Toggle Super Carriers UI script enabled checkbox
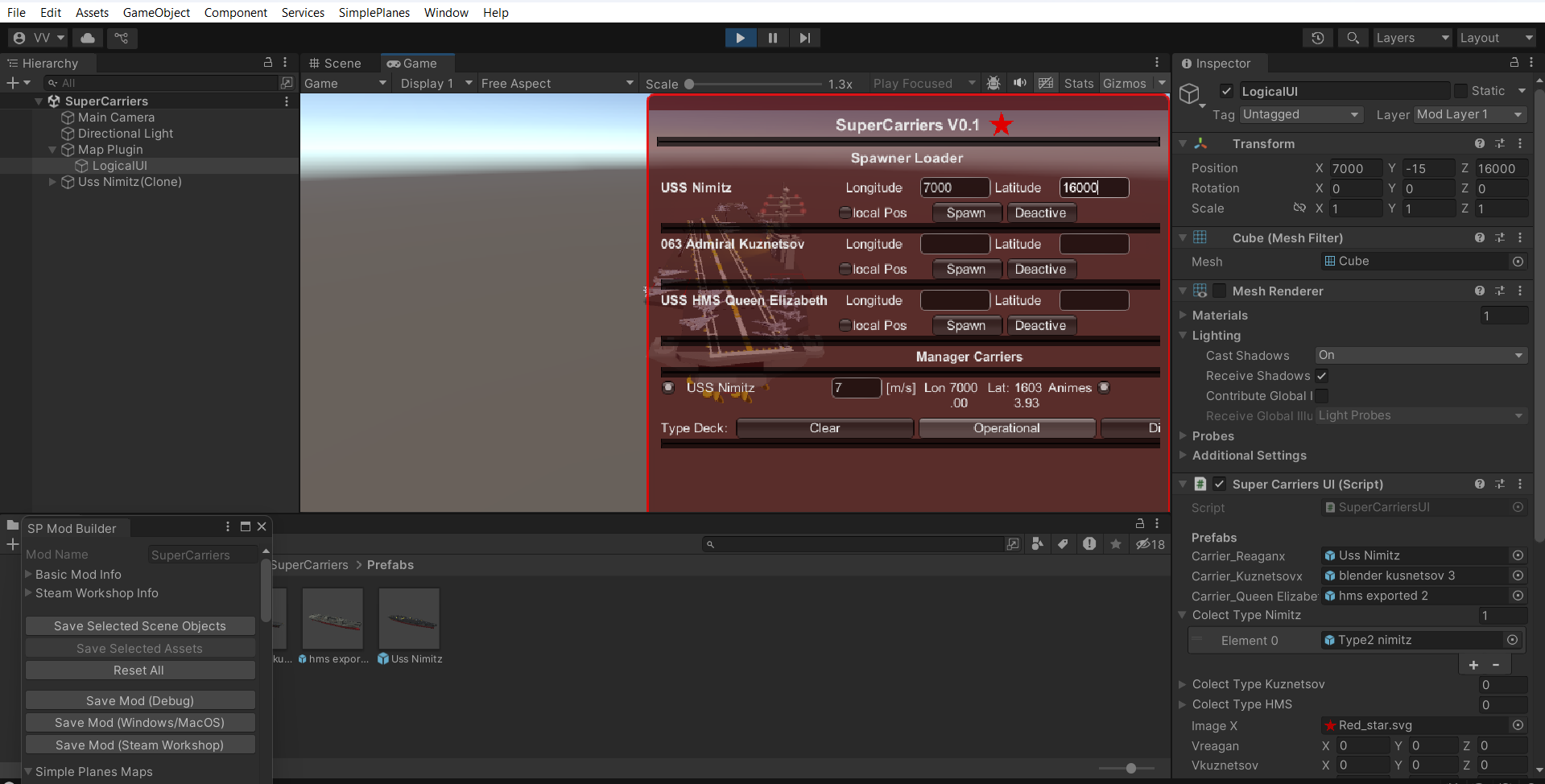Screen dimensions: 1545x784 1220,484
